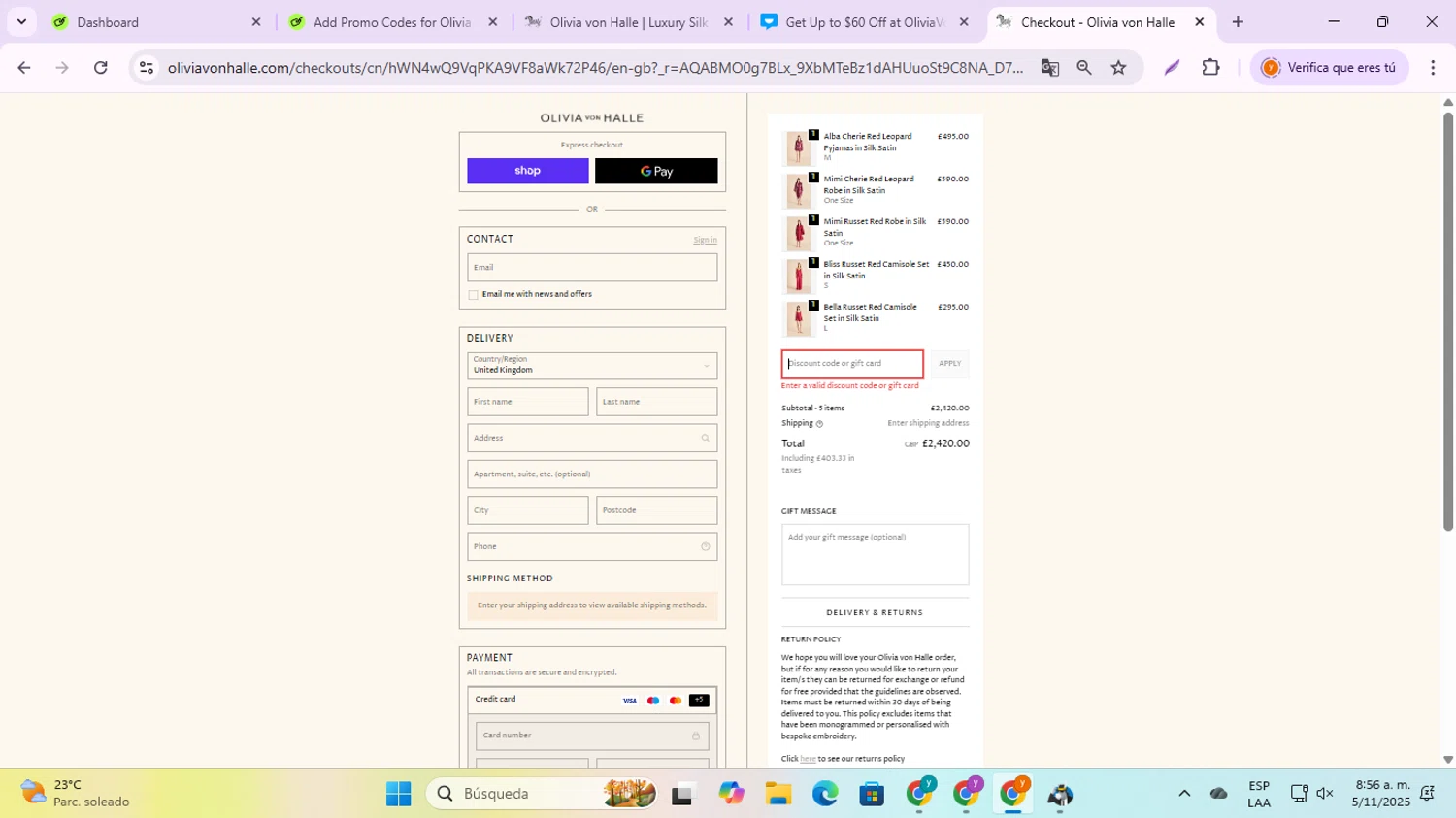Select the Credit card payment option

[x=592, y=700]
